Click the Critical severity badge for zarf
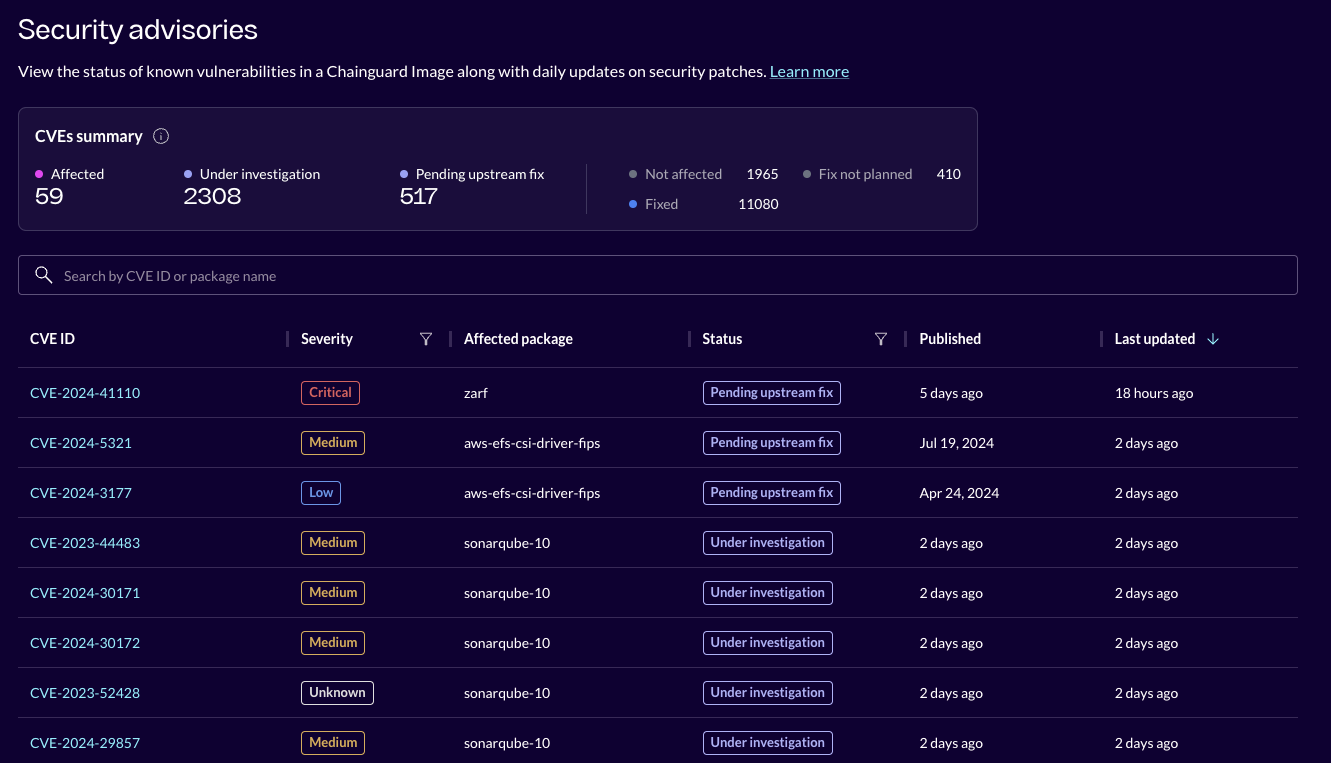Screen dimensions: 1331x763 point(330,392)
